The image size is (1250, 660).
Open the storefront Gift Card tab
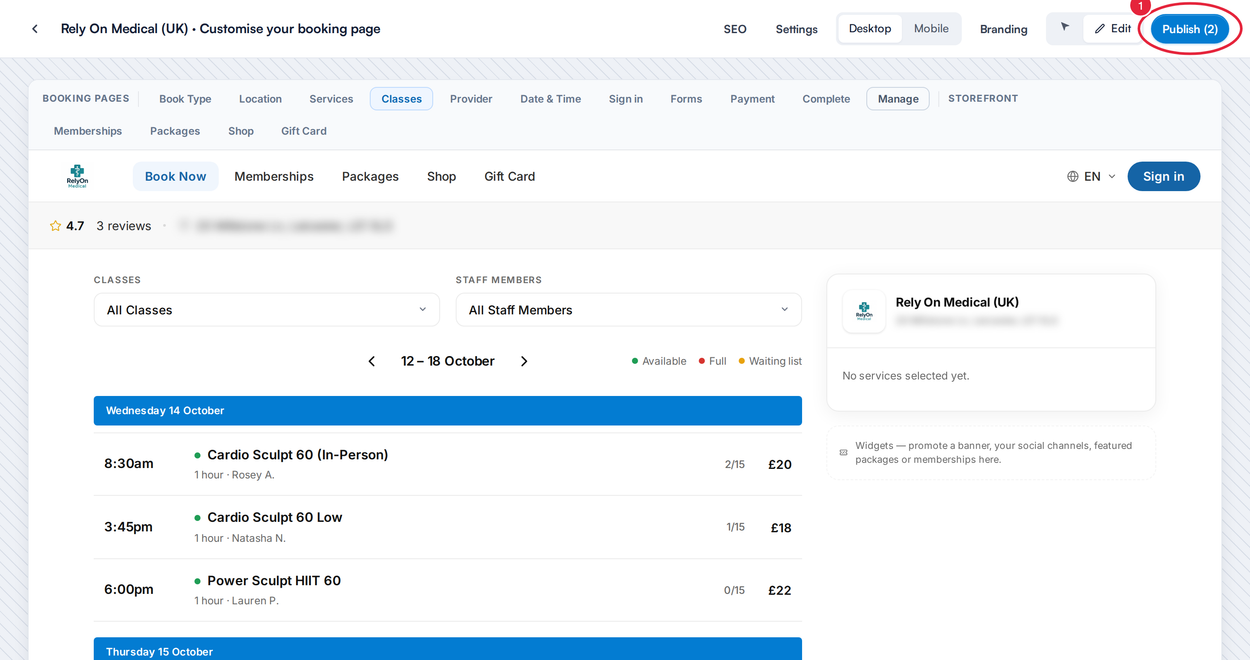(x=304, y=131)
